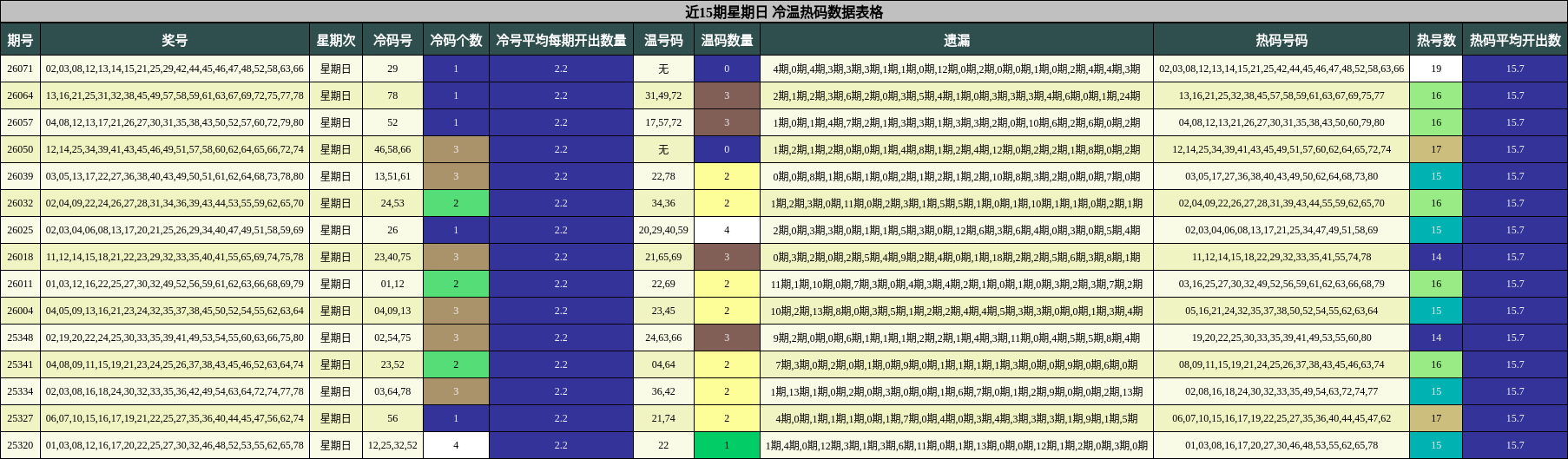The height and width of the screenshot is (459, 1568).
Task: Click warm numbers '21,65,69' in row 26018
Action: pyautogui.click(x=663, y=257)
